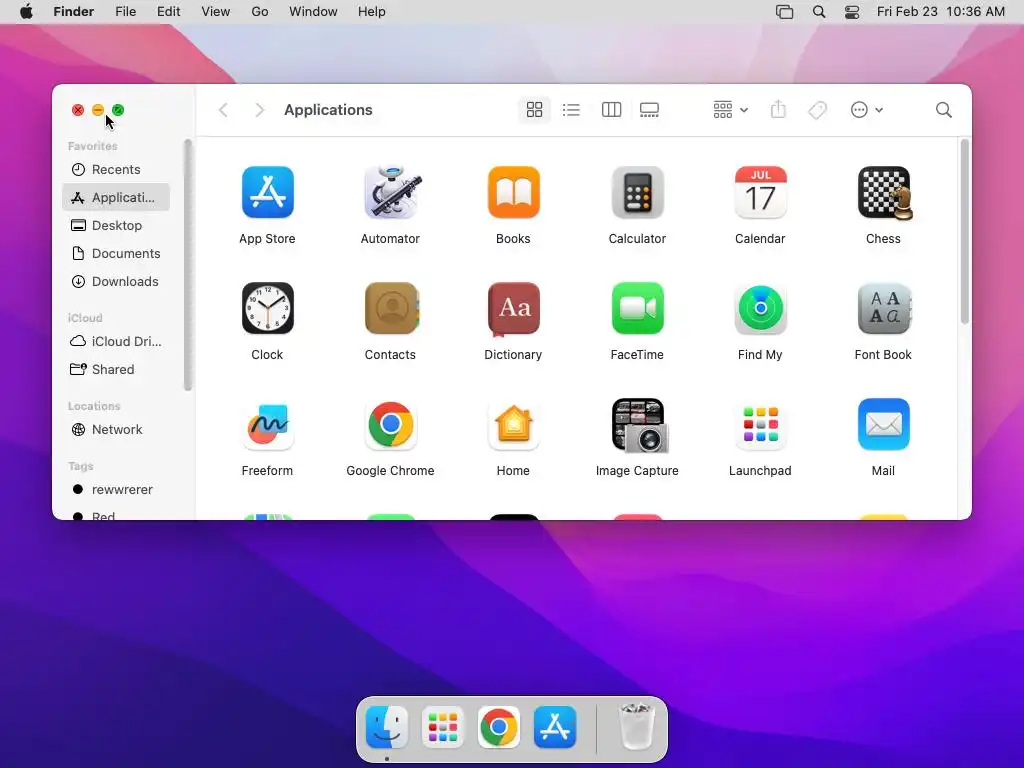Open Downloads in the sidebar
This screenshot has height=768, width=1024.
tap(116, 281)
